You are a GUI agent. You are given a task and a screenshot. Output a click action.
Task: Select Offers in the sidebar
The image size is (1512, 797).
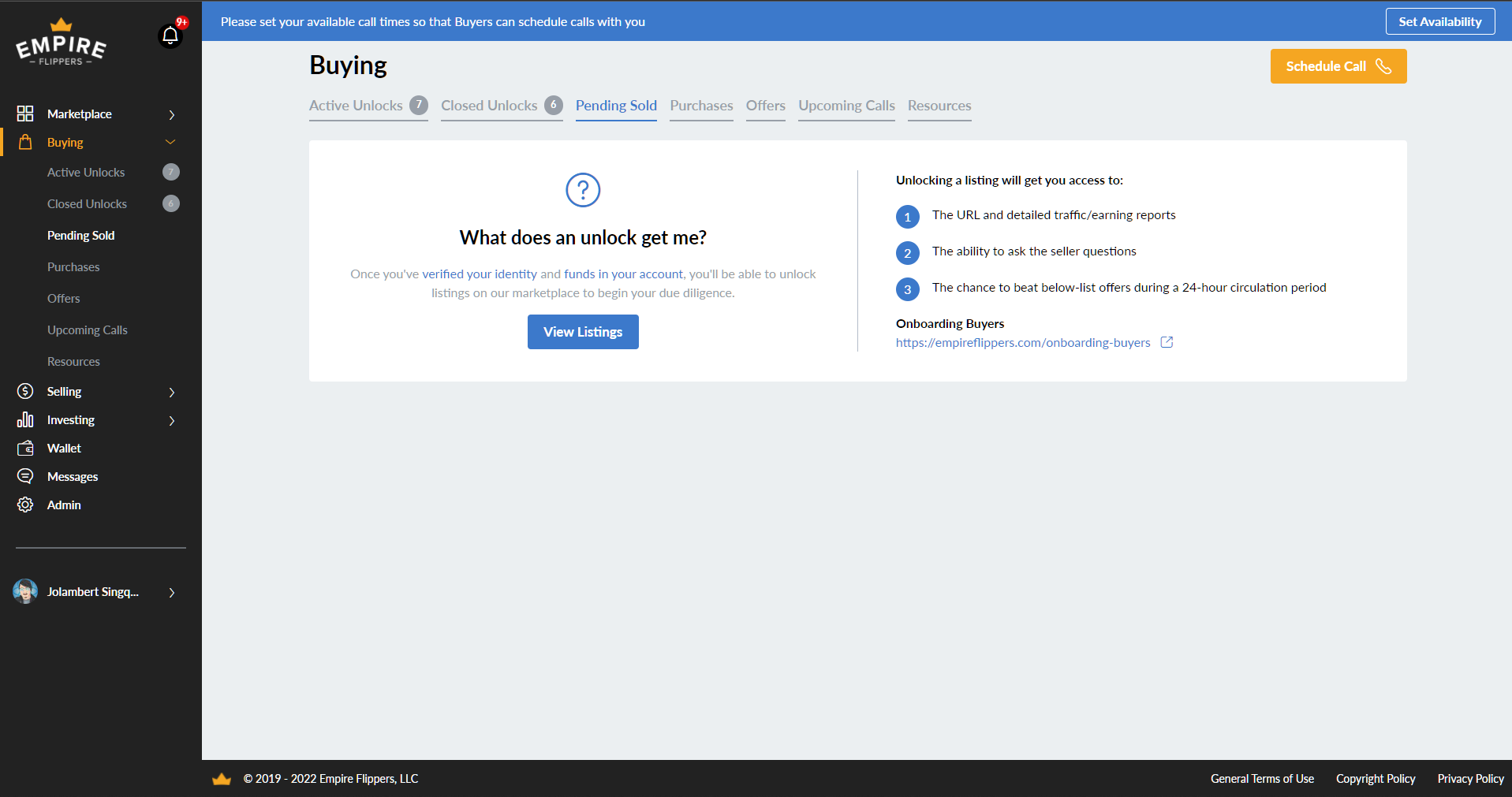[x=63, y=298]
